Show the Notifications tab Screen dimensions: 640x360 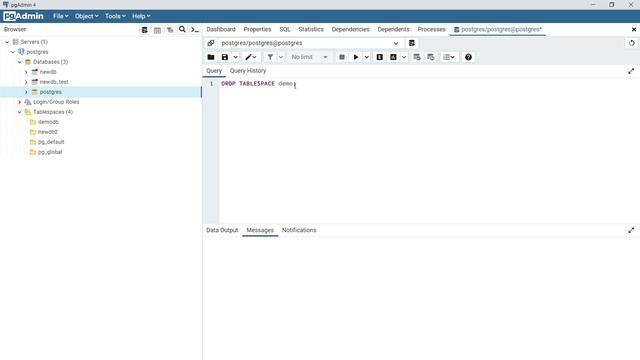[299, 230]
